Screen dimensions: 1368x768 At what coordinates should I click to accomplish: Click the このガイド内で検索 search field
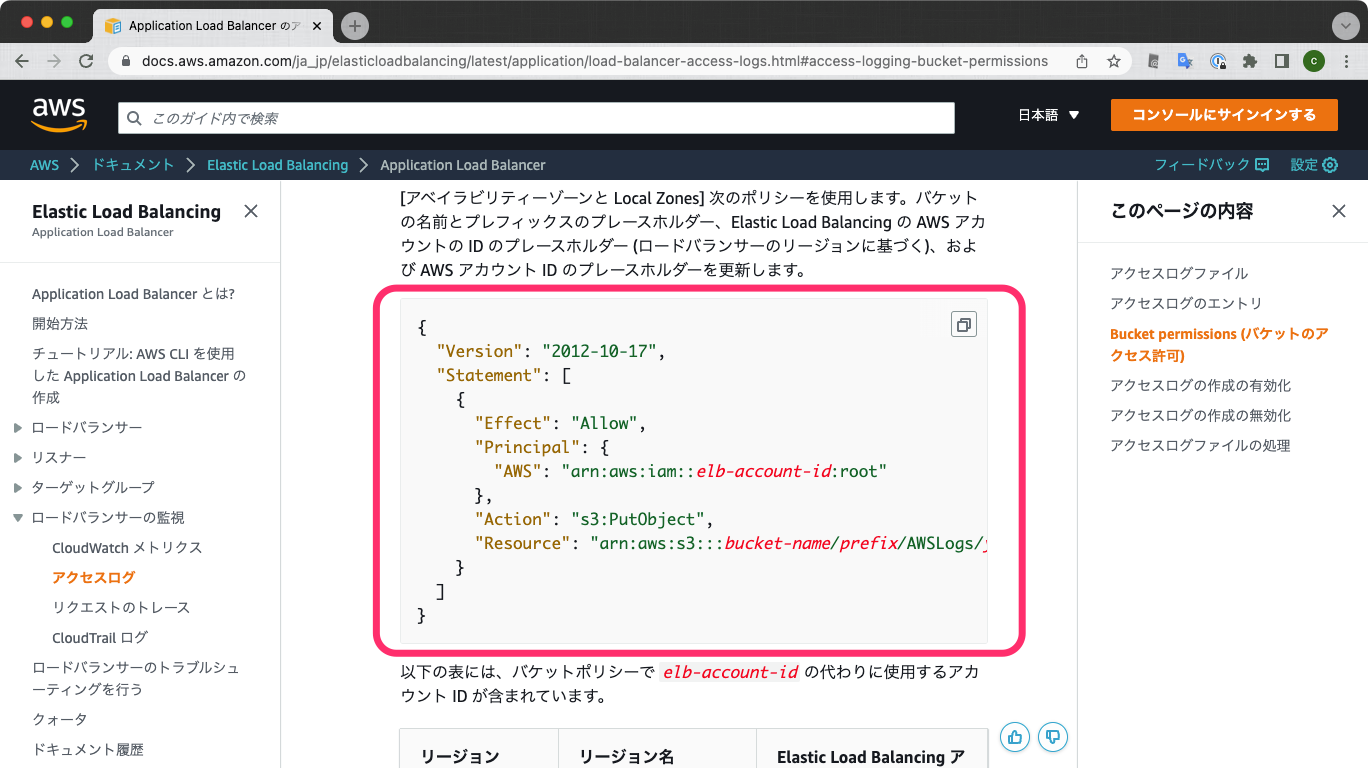pos(536,118)
